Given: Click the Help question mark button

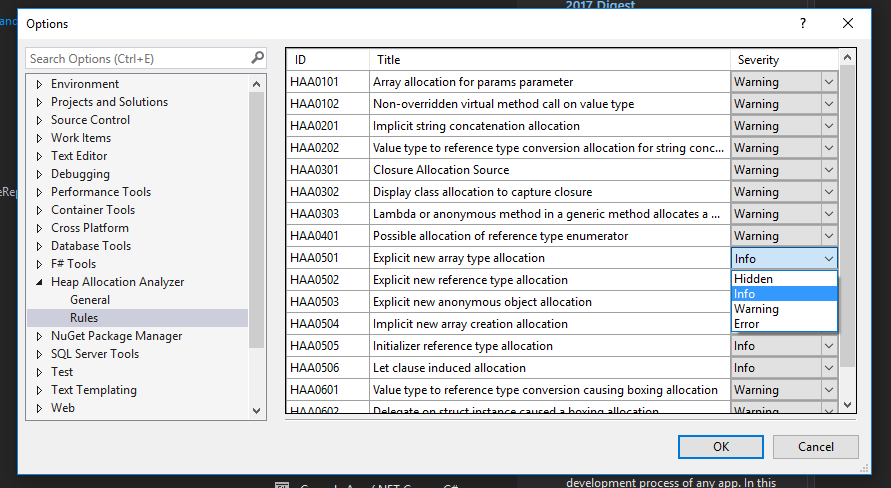Looking at the screenshot, I should pos(802,23).
